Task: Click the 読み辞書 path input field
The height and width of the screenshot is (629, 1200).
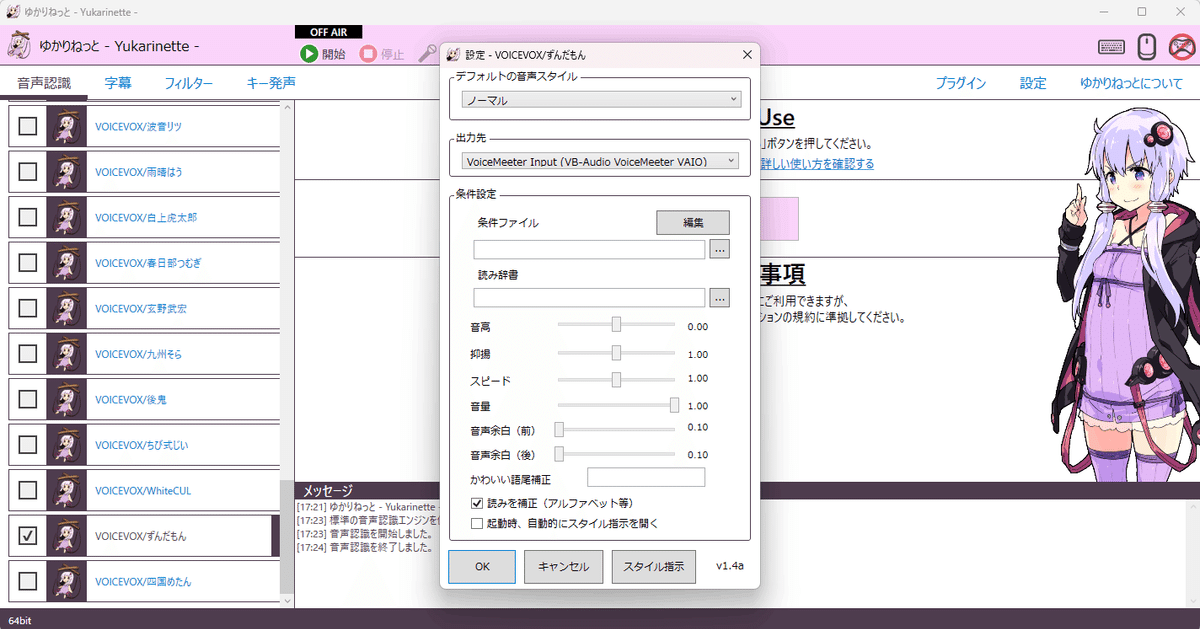Action: click(590, 297)
